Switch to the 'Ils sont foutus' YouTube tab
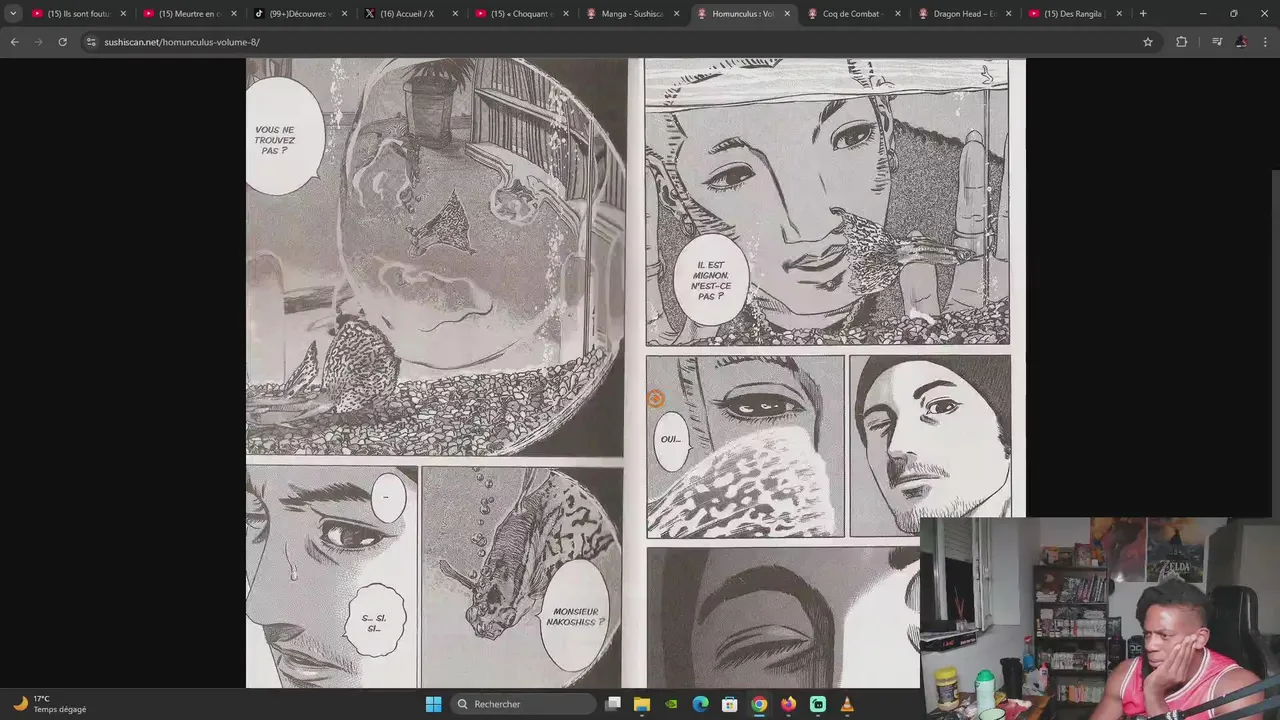1280x720 pixels. point(78,14)
